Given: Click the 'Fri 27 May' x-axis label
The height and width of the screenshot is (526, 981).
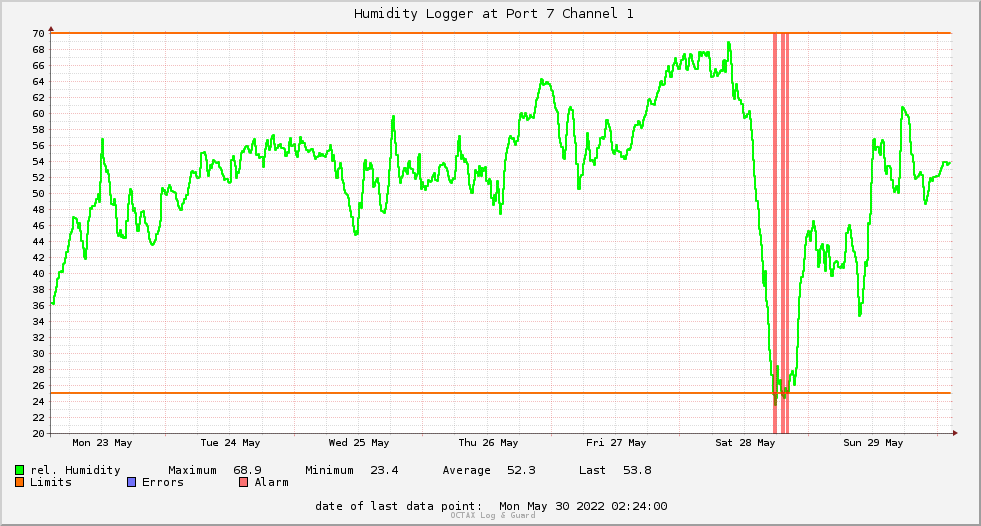Looking at the screenshot, I should pyautogui.click(x=616, y=443).
